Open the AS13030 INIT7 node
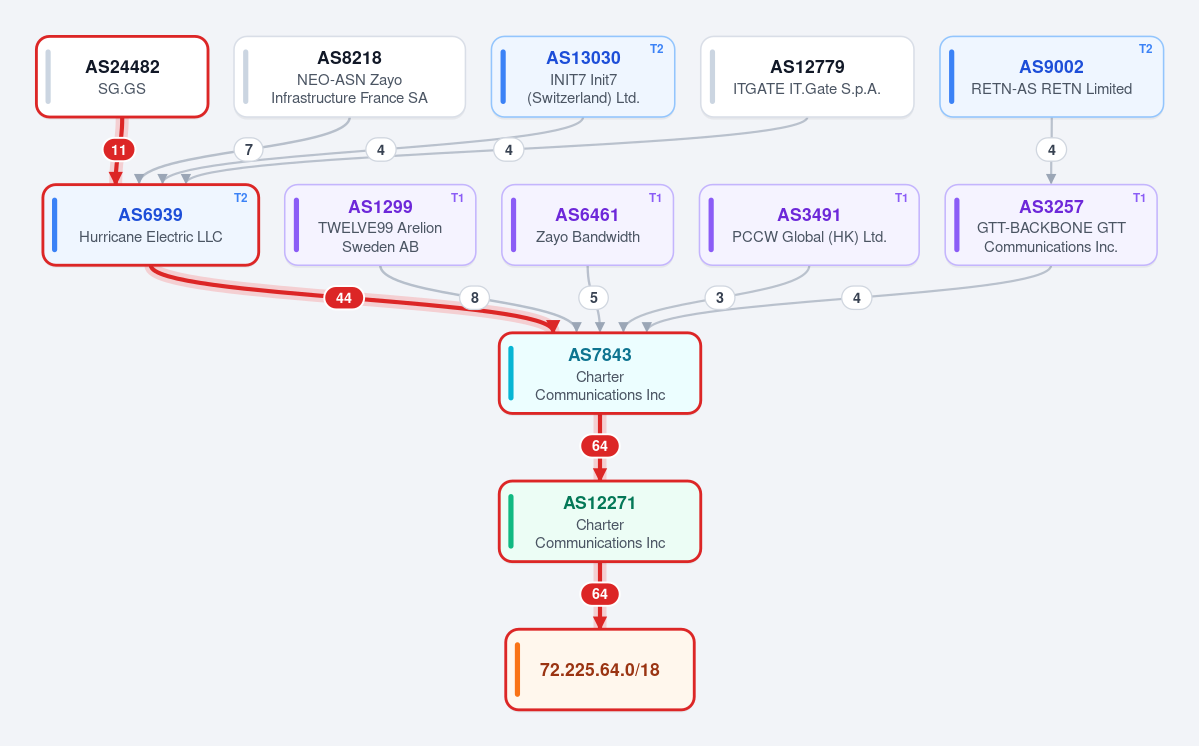The width and height of the screenshot is (1199, 746). tap(583, 77)
